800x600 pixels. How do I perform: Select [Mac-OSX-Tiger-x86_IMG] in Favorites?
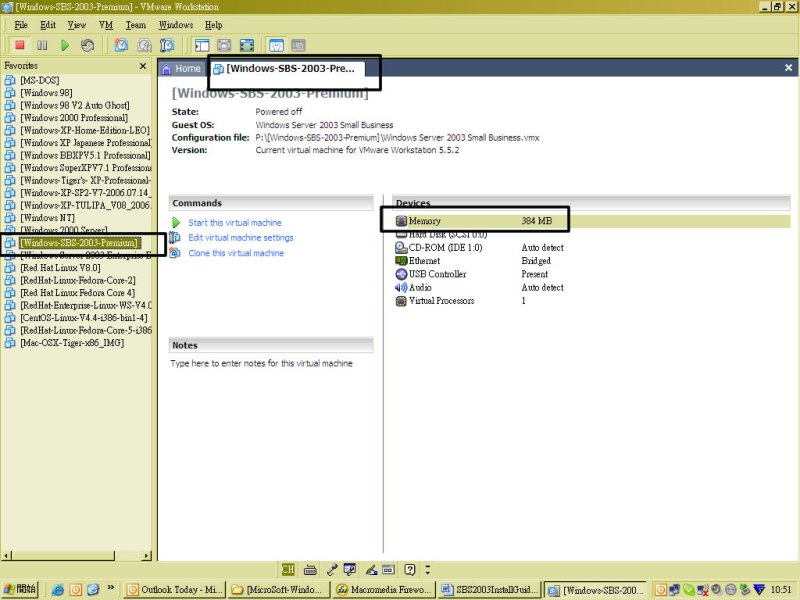[x=72, y=343]
